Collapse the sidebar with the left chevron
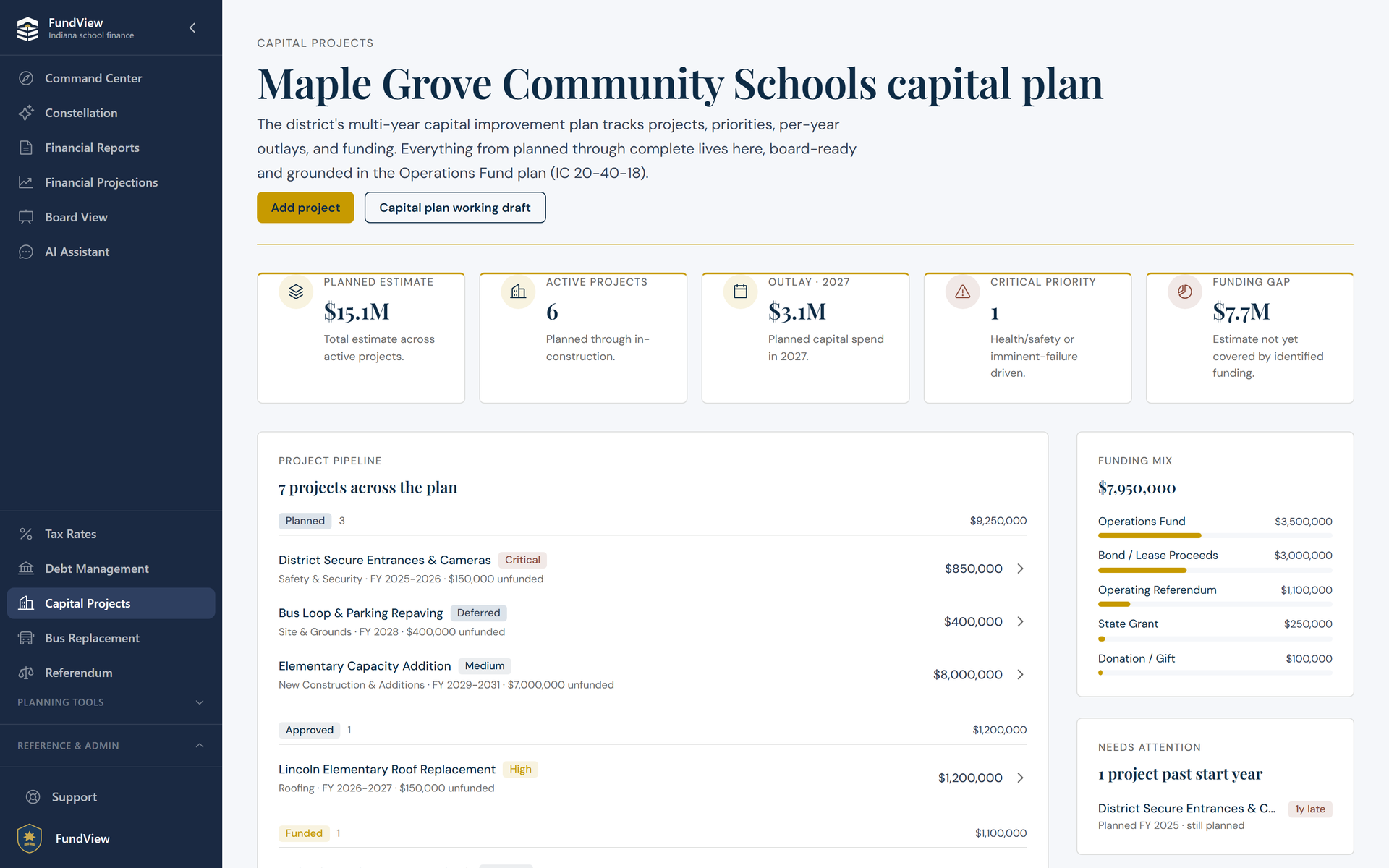Viewport: 1389px width, 868px height. [x=192, y=28]
